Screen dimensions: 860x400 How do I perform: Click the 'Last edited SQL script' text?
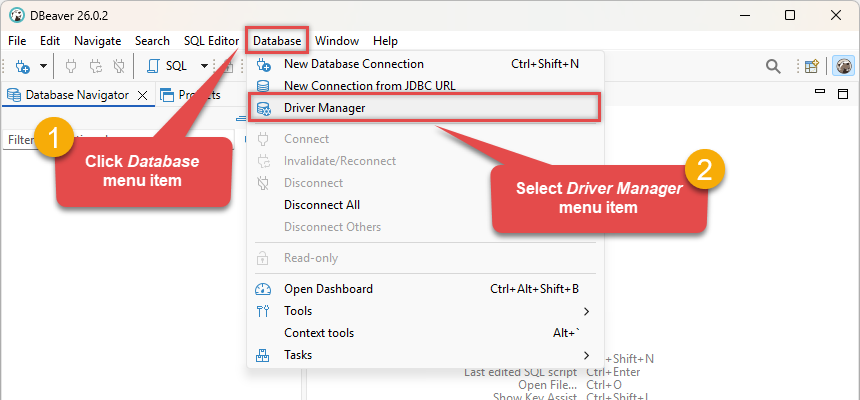520,372
